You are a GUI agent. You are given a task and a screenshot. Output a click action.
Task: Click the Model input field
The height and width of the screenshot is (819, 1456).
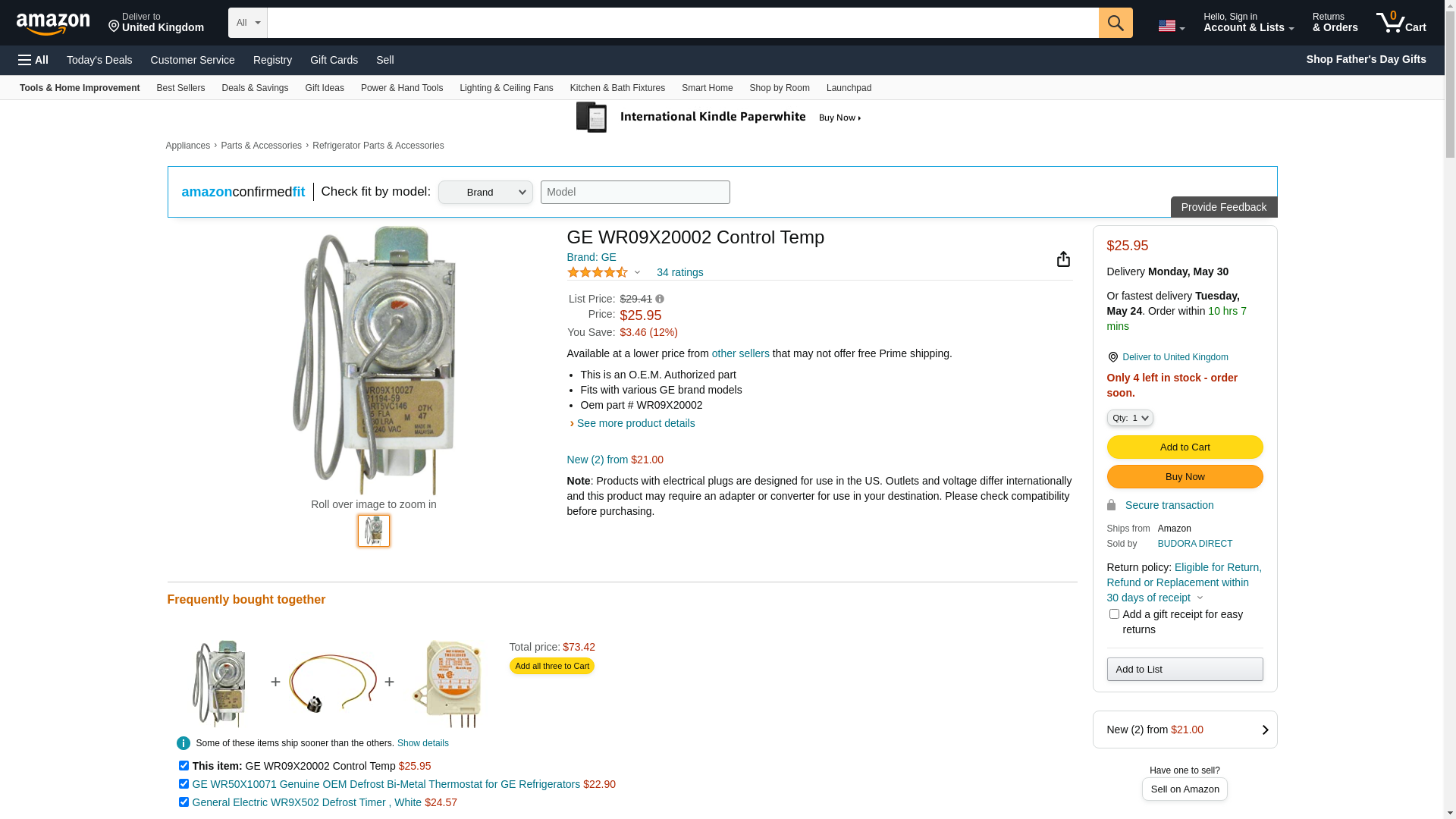point(635,192)
